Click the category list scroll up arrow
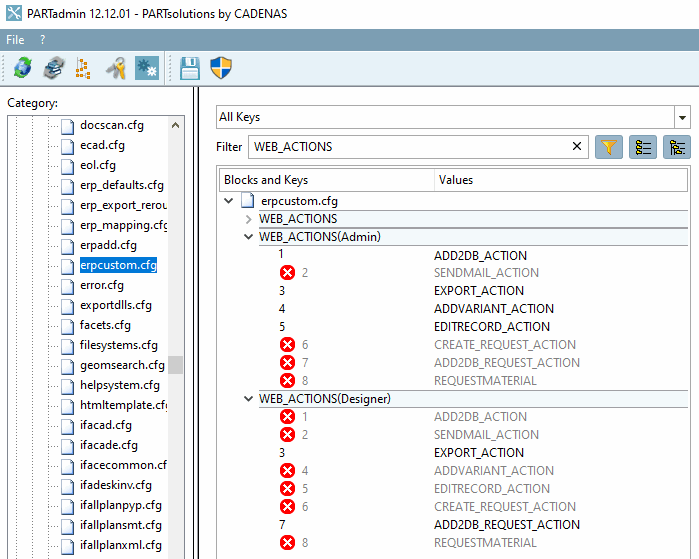699x559 pixels. (x=176, y=126)
